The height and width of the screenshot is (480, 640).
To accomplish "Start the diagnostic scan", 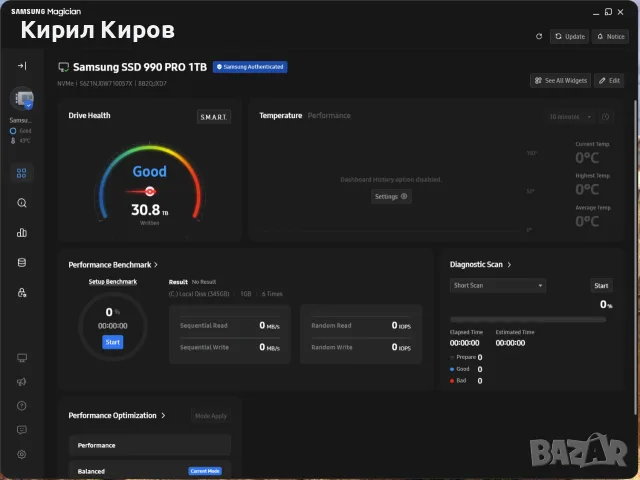I will pos(601,285).
